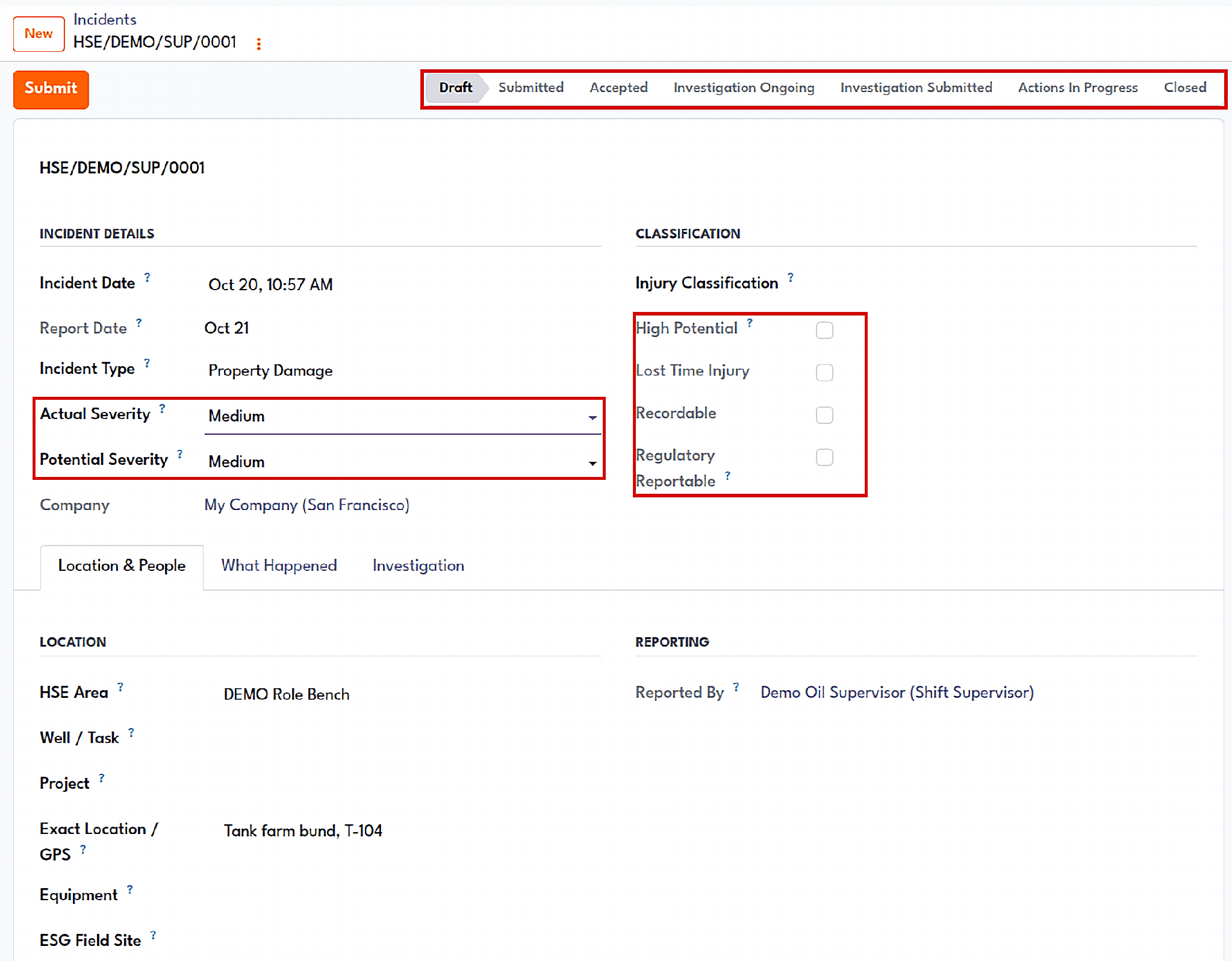Go to the Incidents breadcrumb link
This screenshot has height=961, width=1232.
pos(105,19)
